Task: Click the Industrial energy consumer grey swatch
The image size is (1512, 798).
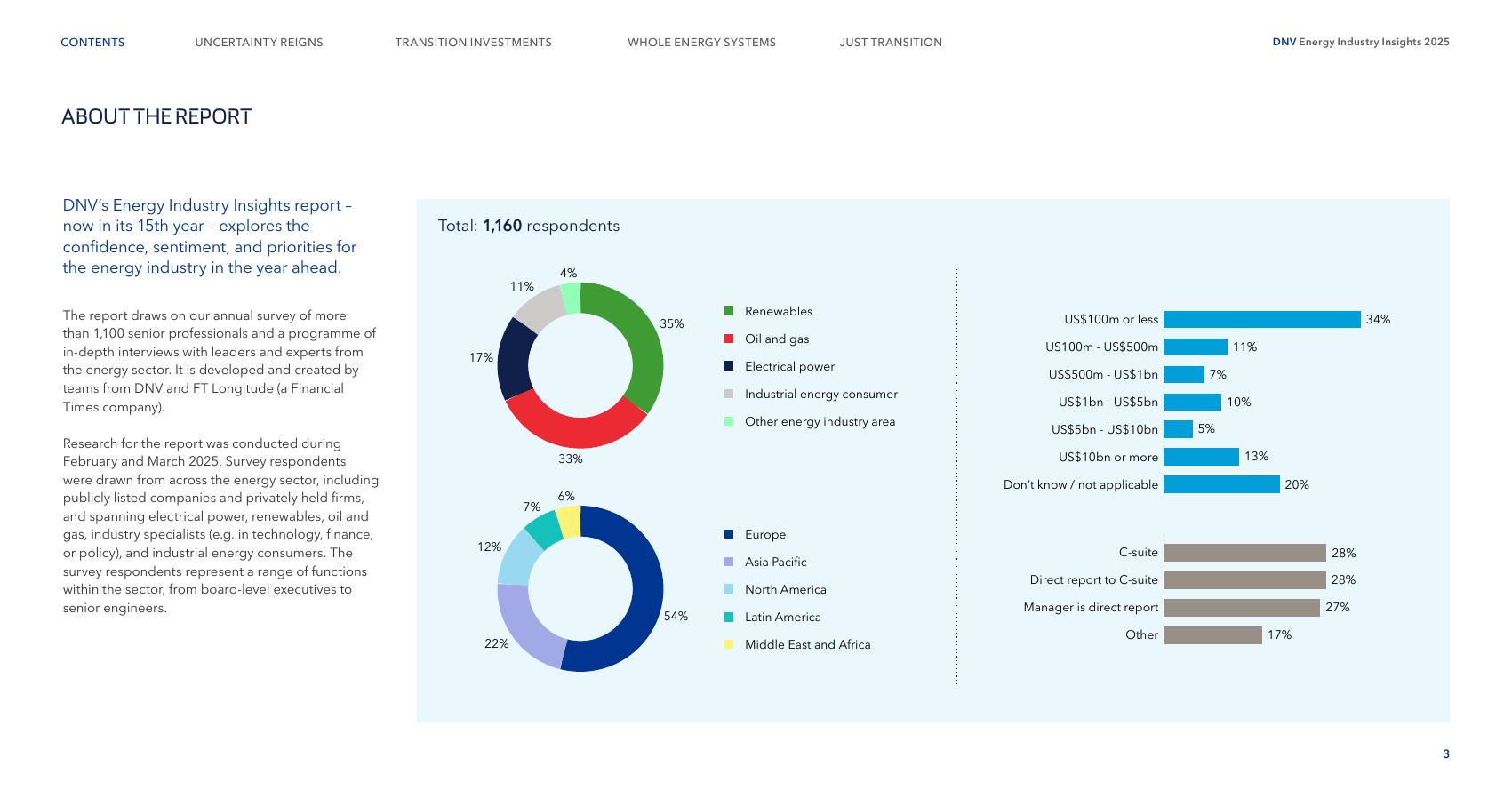Action: (x=729, y=394)
